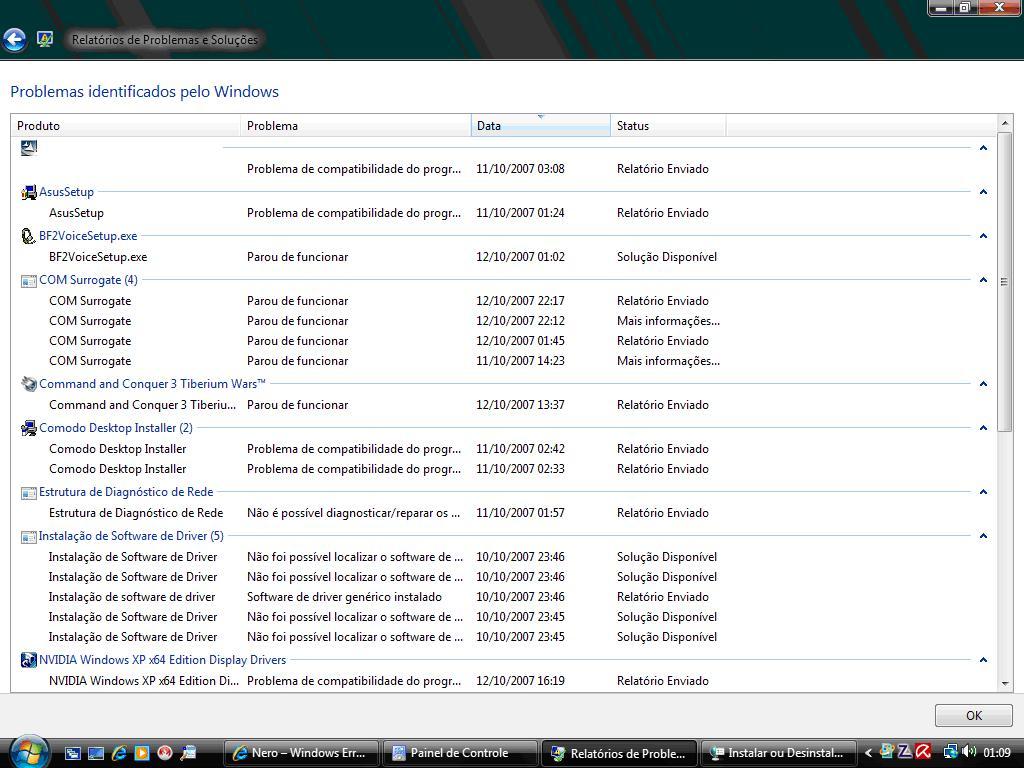The width and height of the screenshot is (1024, 768).
Task: Open the AsusSetup group header link
Action: (x=67, y=192)
